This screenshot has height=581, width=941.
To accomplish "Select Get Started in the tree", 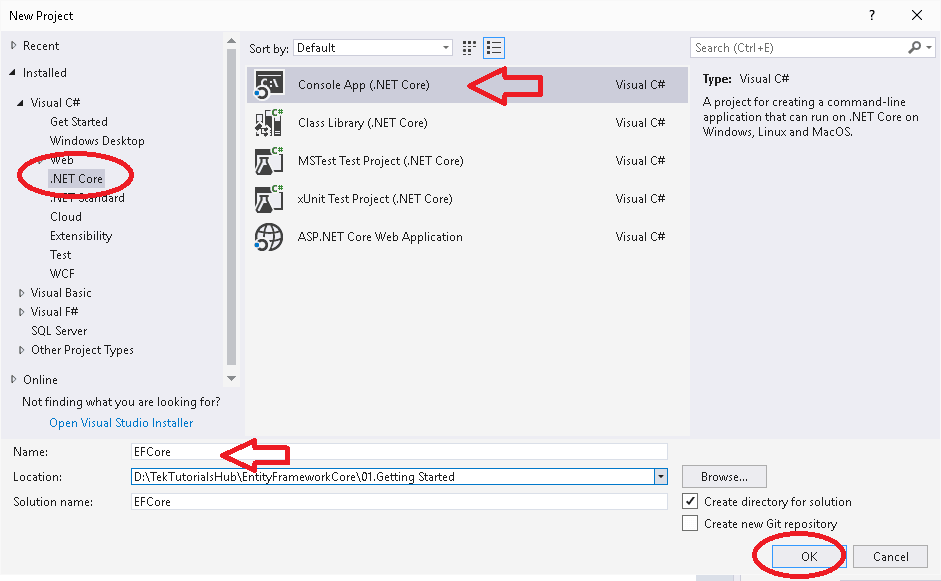I will point(79,122).
